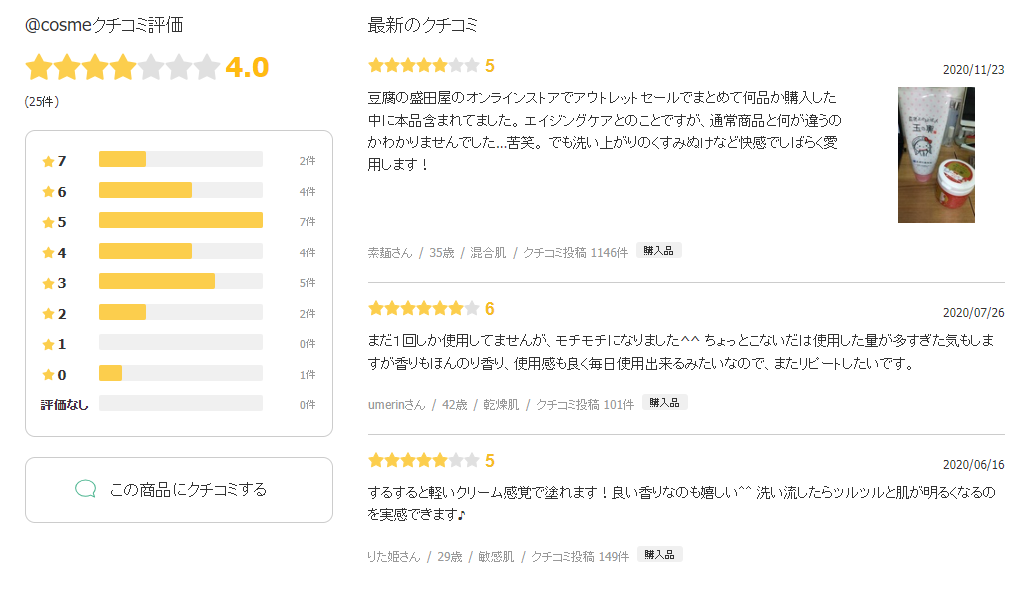Click the overall 4.0 rating stars

click(x=123, y=67)
